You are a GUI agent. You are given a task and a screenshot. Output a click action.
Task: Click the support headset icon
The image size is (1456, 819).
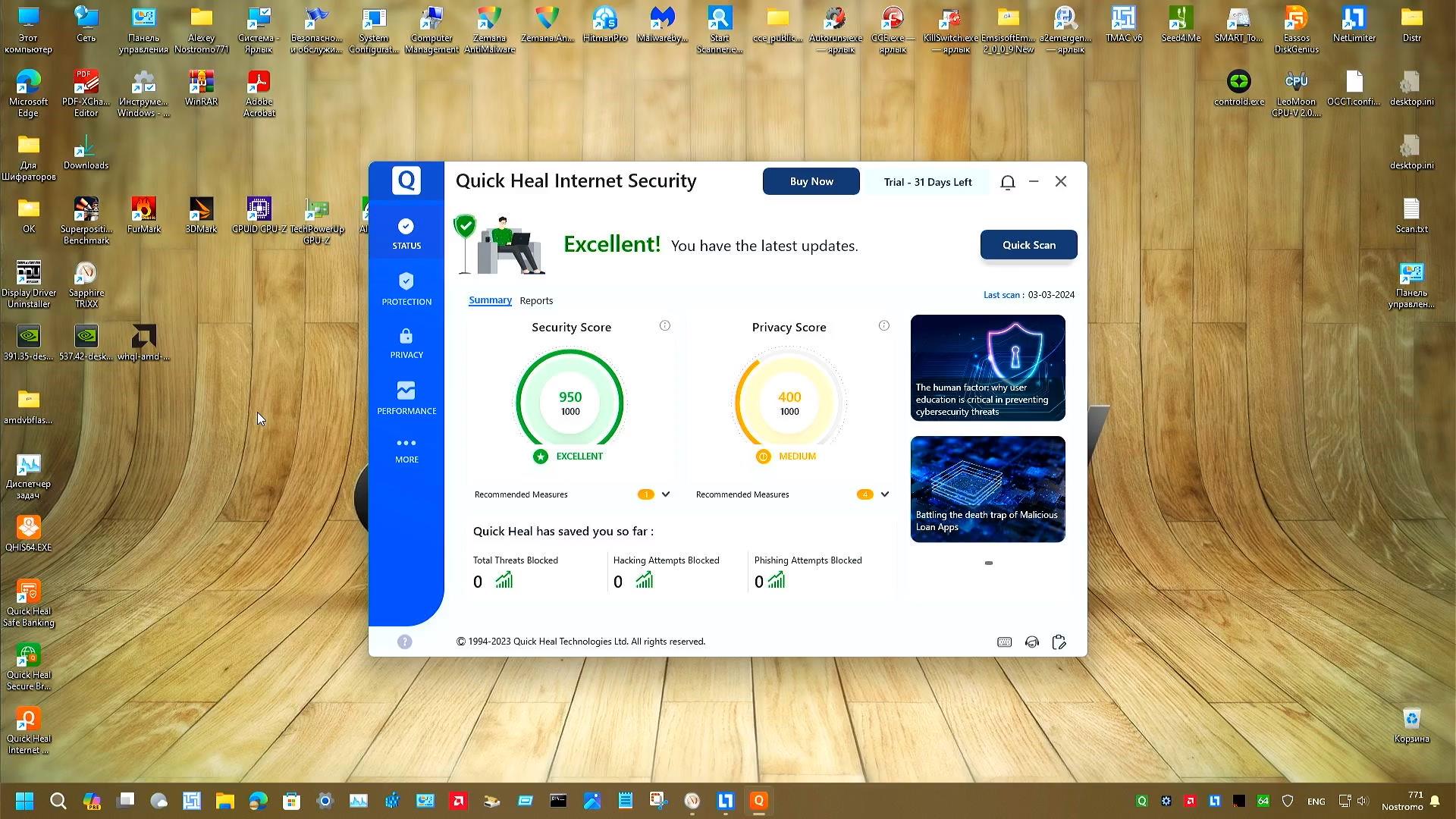click(1031, 642)
